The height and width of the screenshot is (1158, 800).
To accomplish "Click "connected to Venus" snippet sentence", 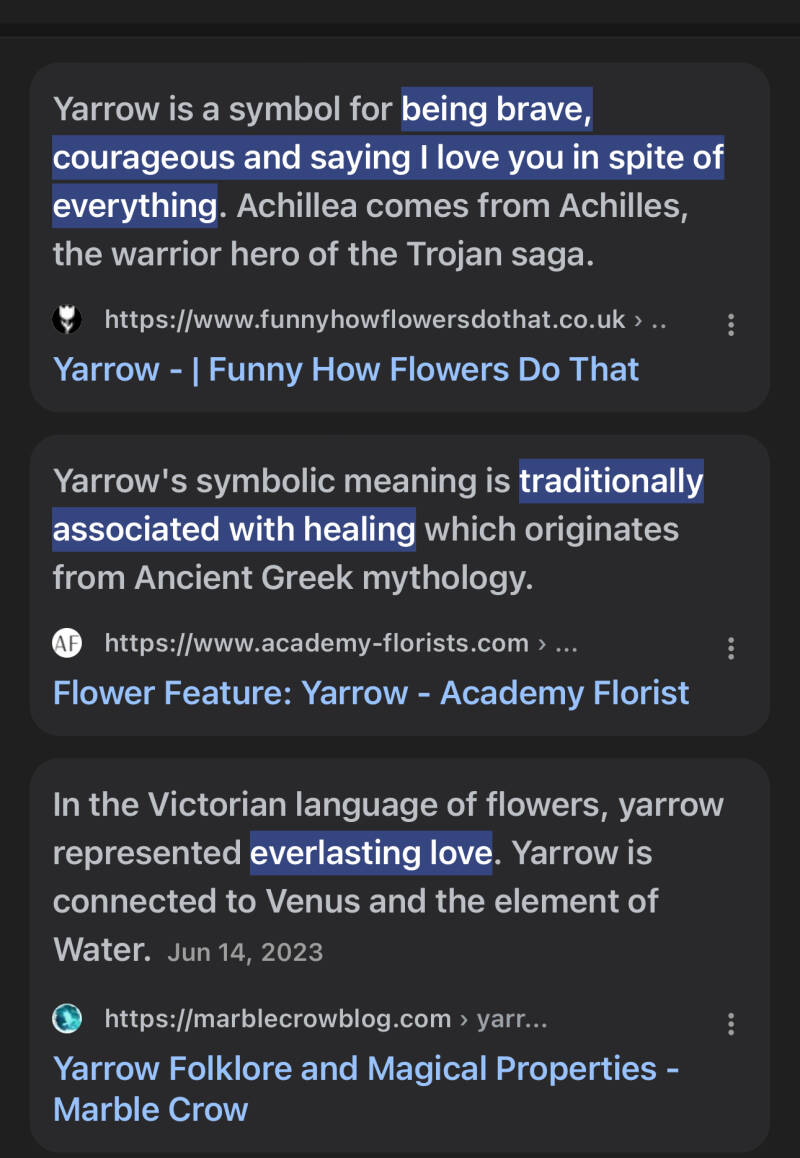I will click(x=355, y=901).
